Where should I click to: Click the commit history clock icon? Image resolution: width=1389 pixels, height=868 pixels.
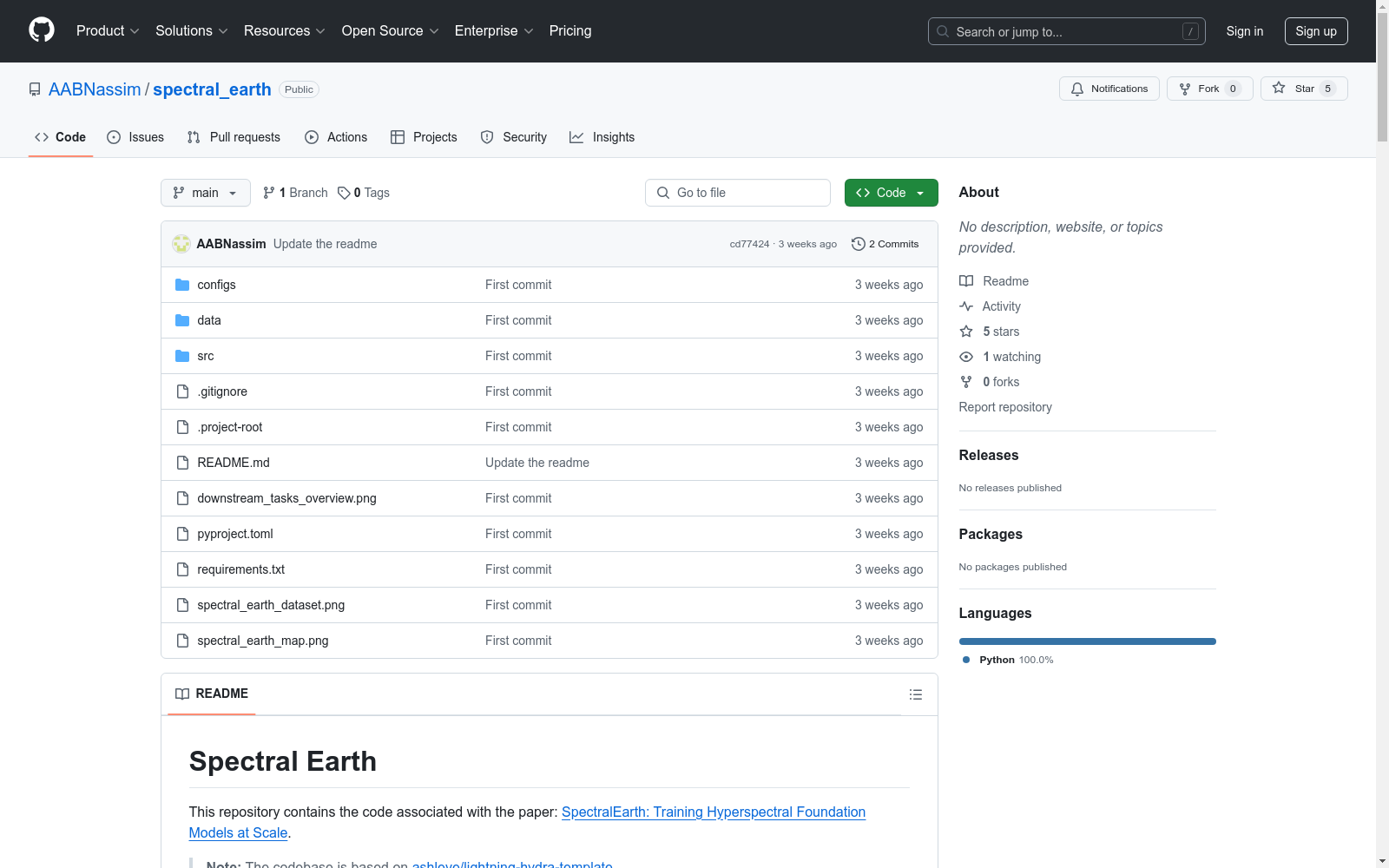(858, 244)
